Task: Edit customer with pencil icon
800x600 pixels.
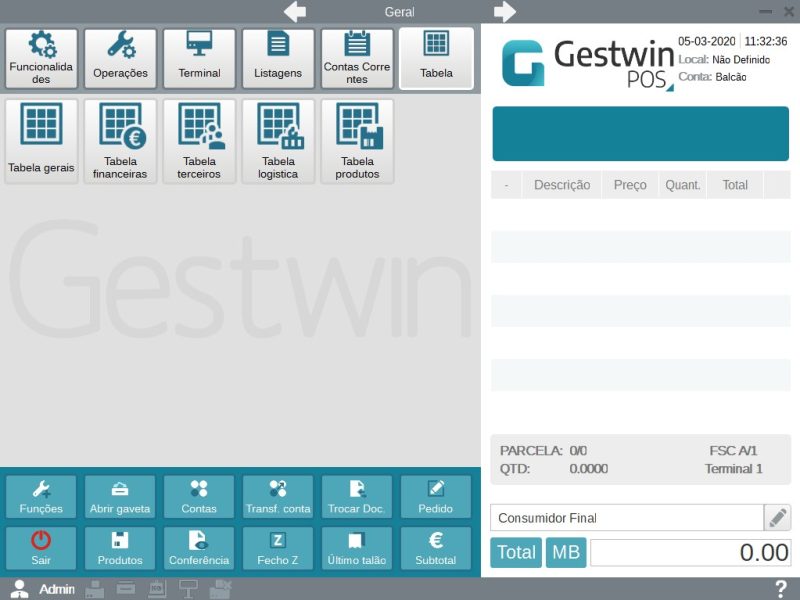Action: 777,518
